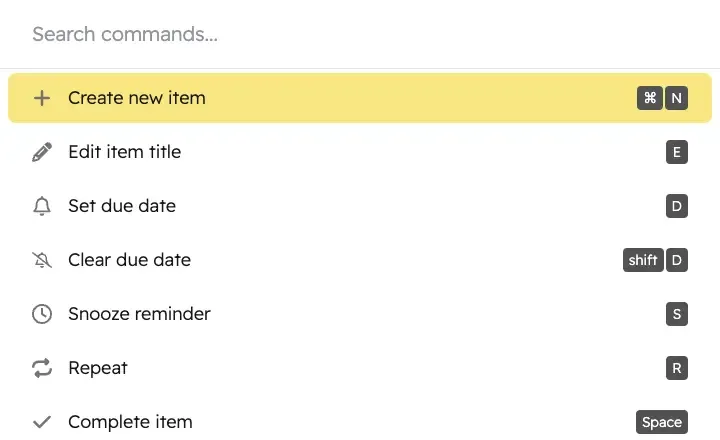Click the shift key badge
The width and height of the screenshot is (720, 440).
tap(643, 260)
